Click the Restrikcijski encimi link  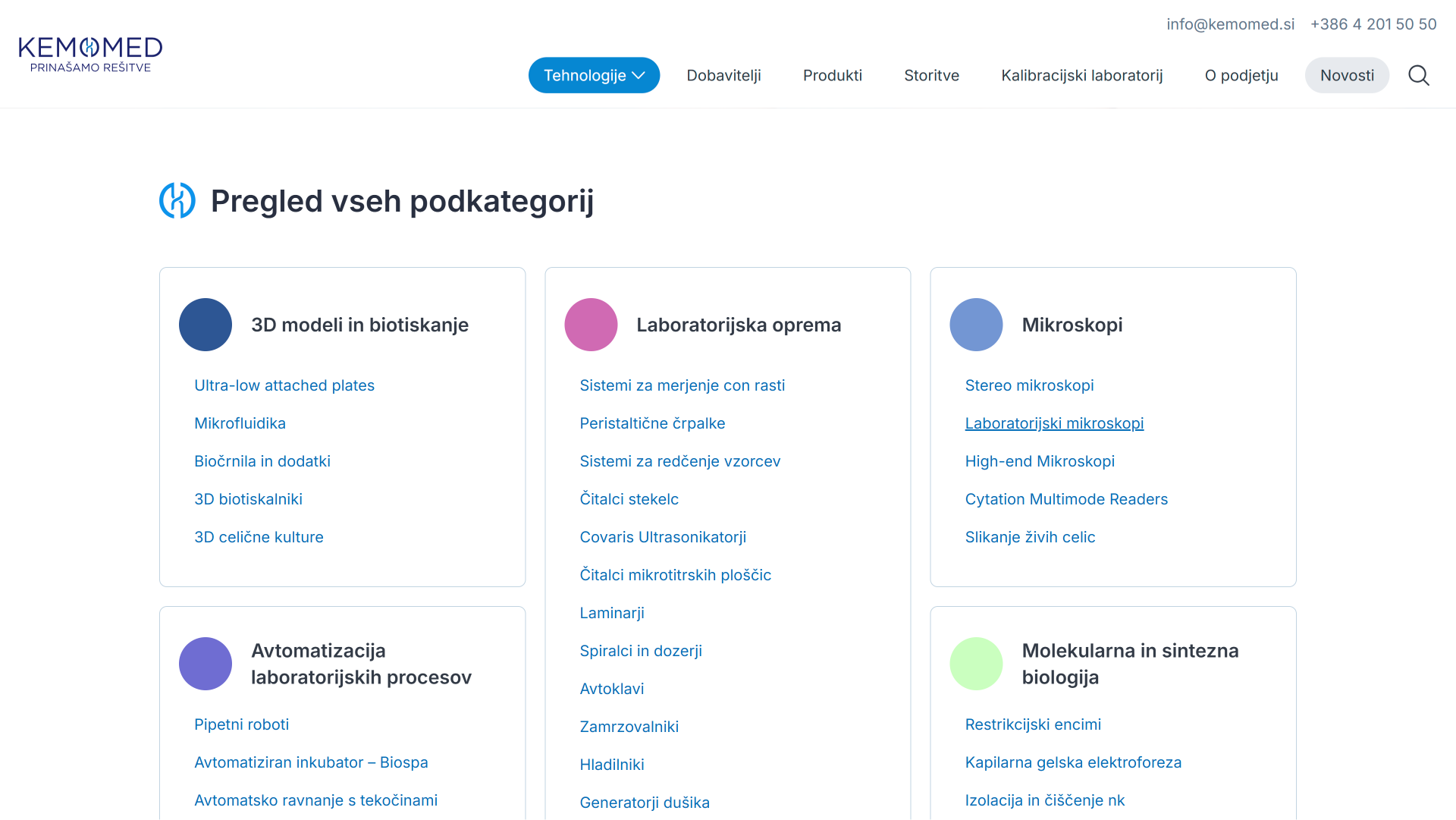click(x=1033, y=724)
